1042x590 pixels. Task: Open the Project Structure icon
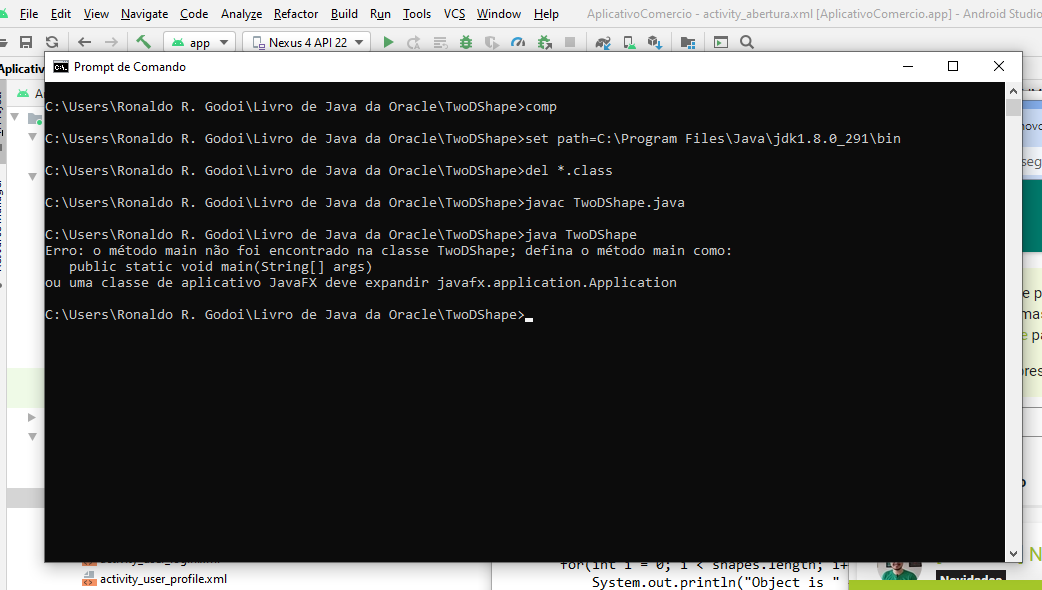click(688, 43)
